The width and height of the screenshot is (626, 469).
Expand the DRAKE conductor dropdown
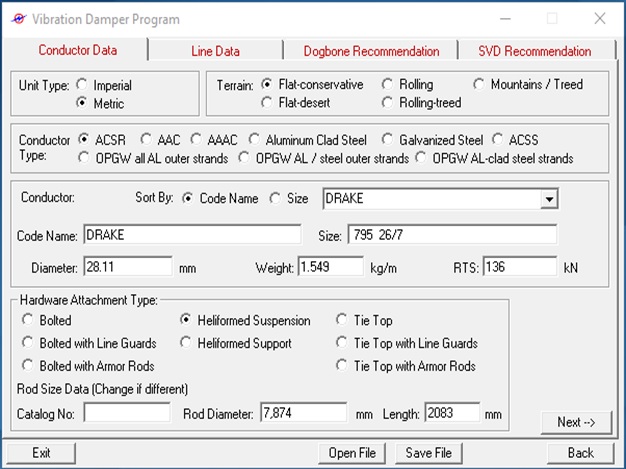pyautogui.click(x=547, y=200)
